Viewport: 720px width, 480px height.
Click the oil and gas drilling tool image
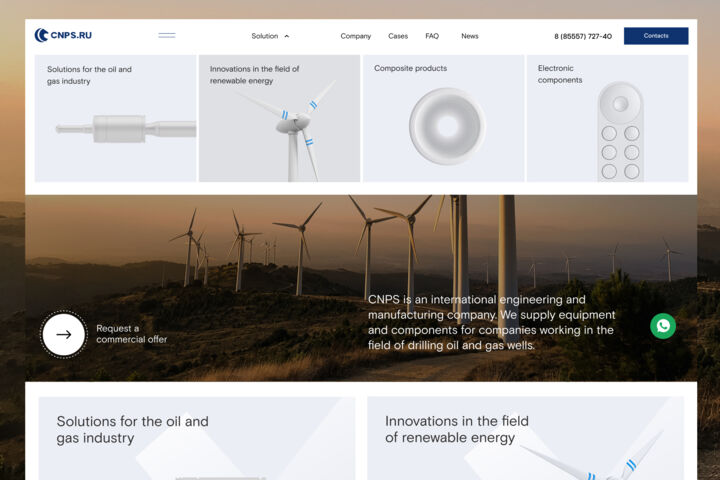(x=126, y=129)
